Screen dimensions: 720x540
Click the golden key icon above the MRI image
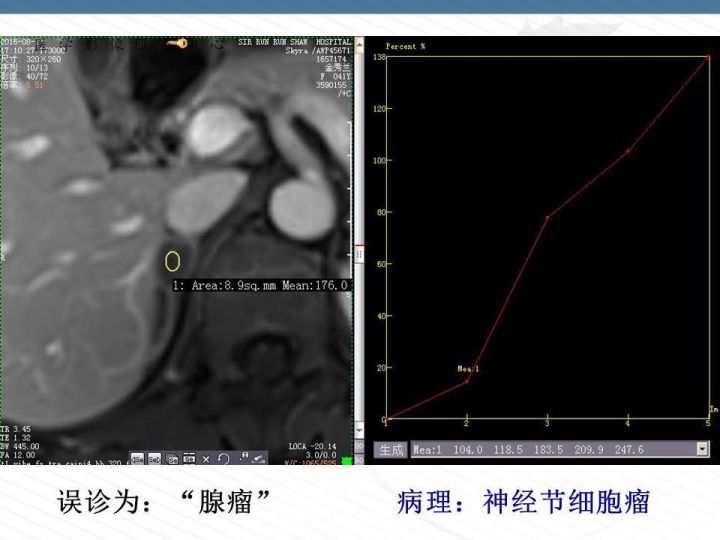click(x=177, y=44)
